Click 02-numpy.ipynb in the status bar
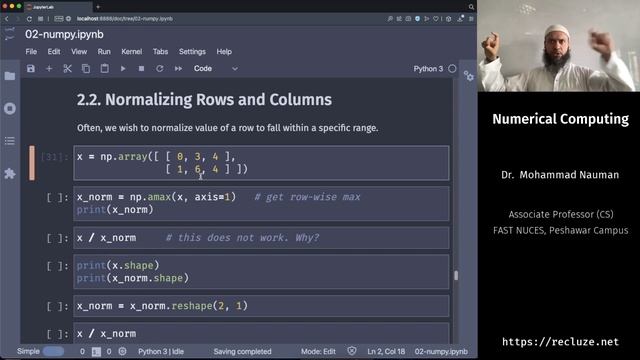Screen dimensions: 640x360 [441, 351]
